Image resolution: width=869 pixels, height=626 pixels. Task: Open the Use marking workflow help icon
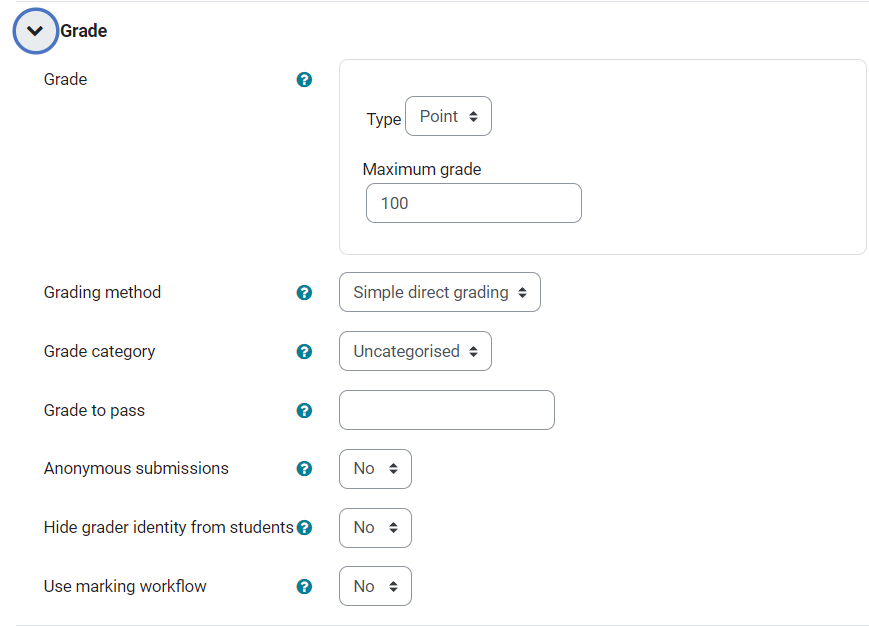304,586
